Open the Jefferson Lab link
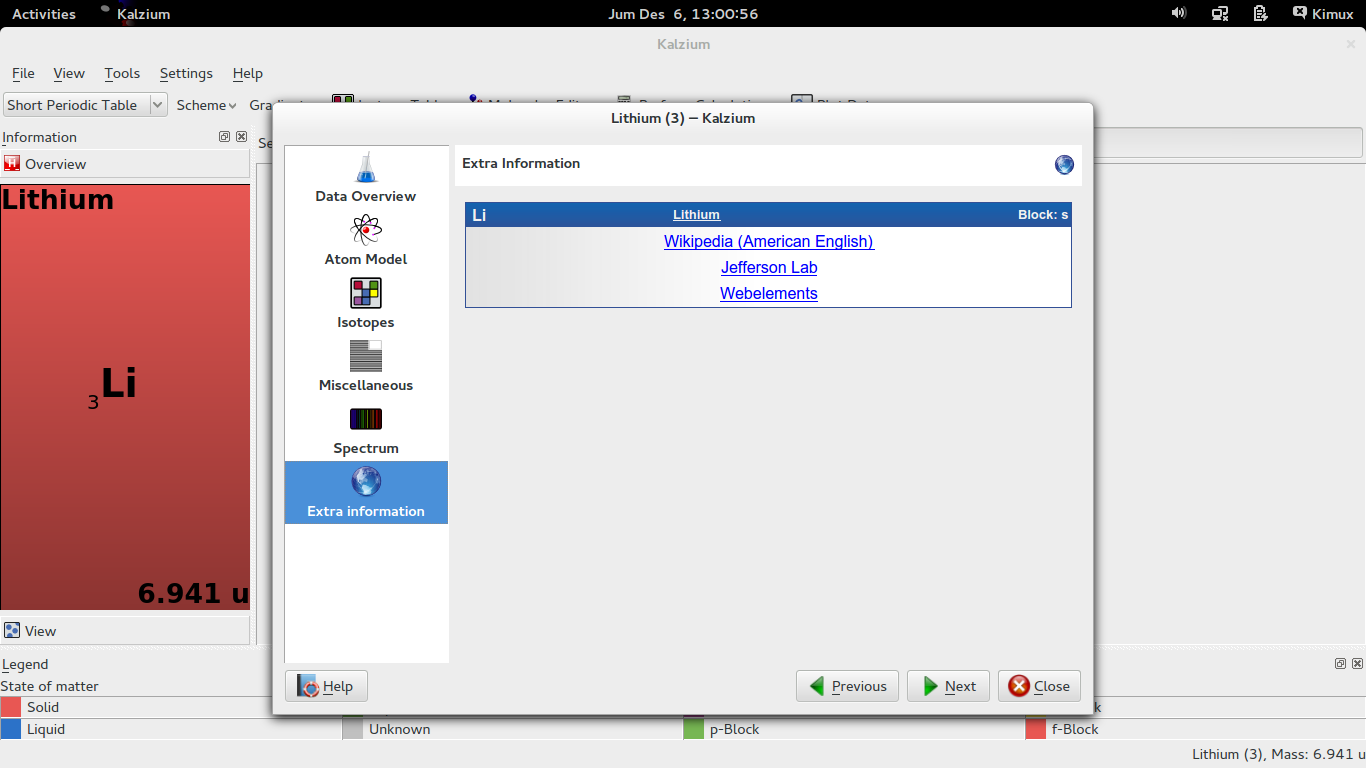The height and width of the screenshot is (768, 1366). (x=769, y=267)
